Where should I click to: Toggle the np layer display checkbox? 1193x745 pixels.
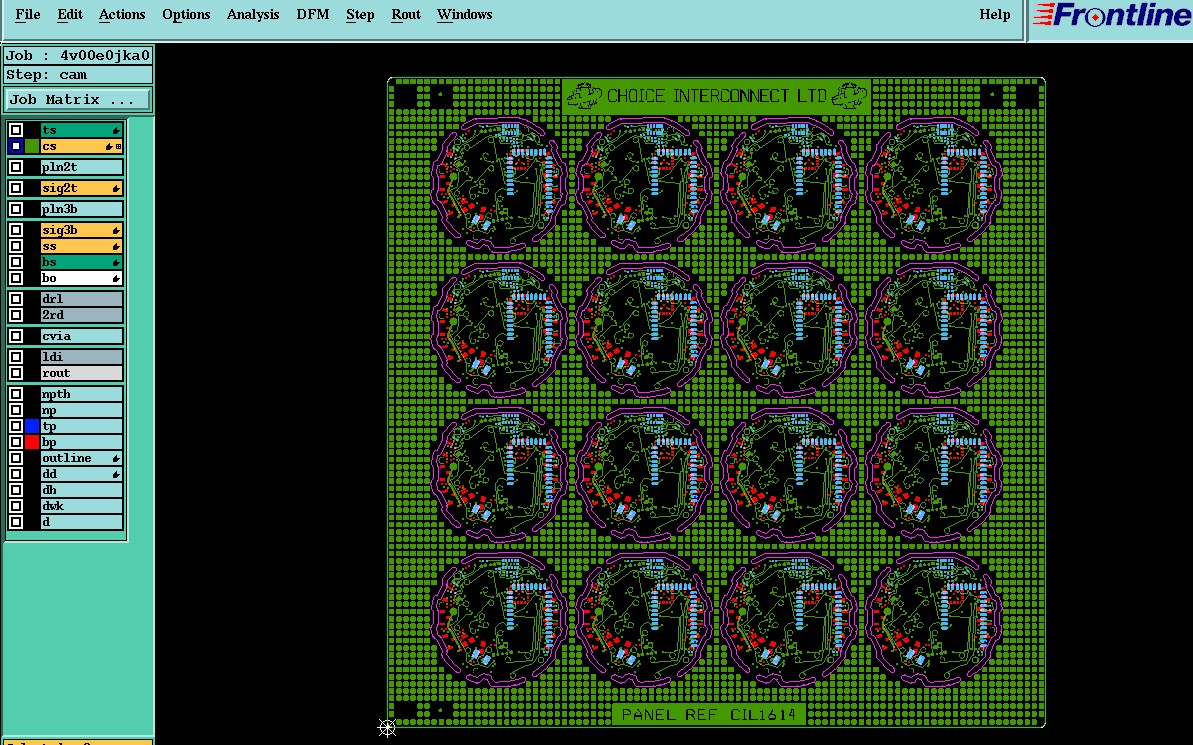[x=16, y=410]
